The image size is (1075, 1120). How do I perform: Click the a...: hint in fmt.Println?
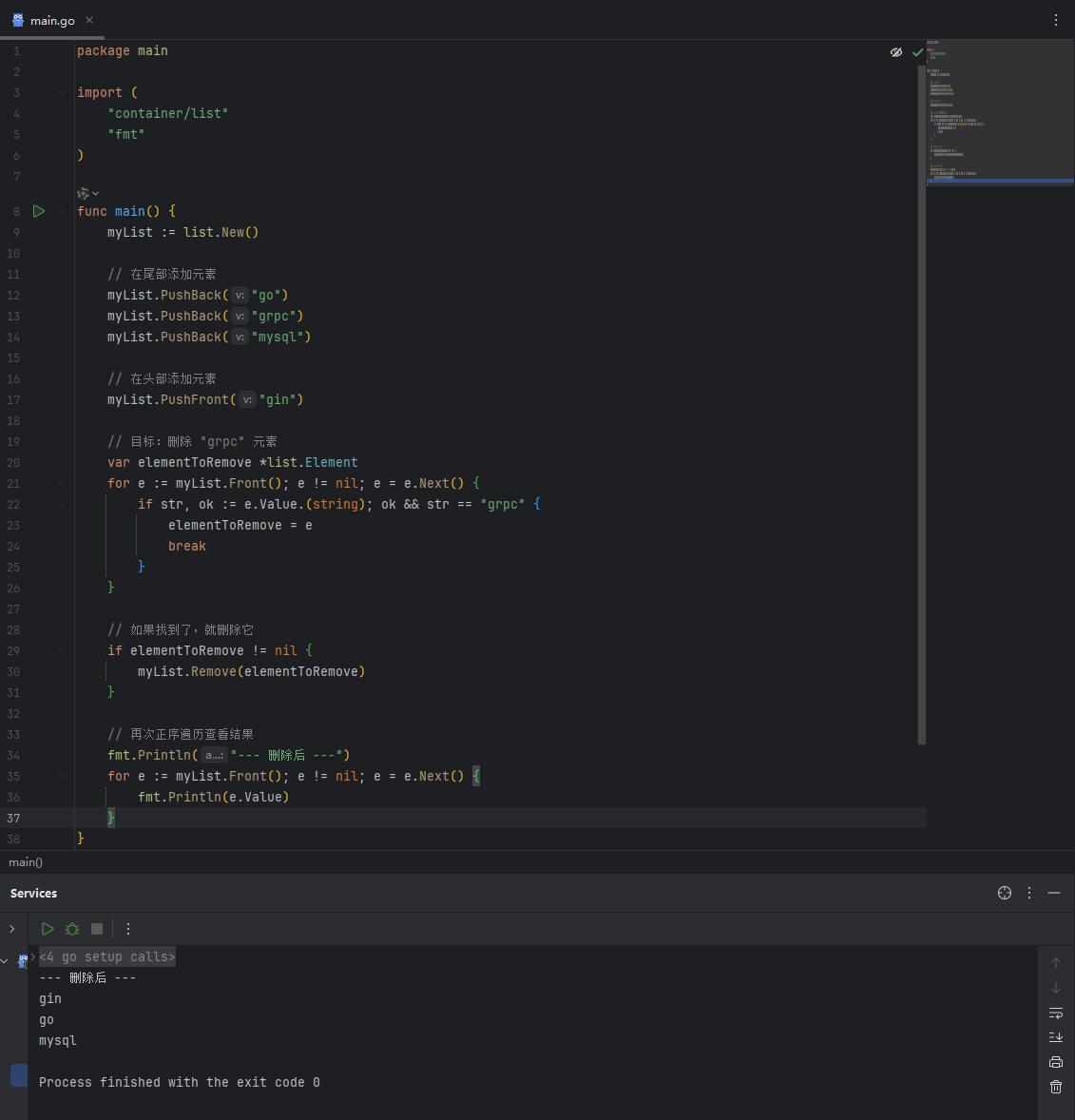click(x=214, y=755)
